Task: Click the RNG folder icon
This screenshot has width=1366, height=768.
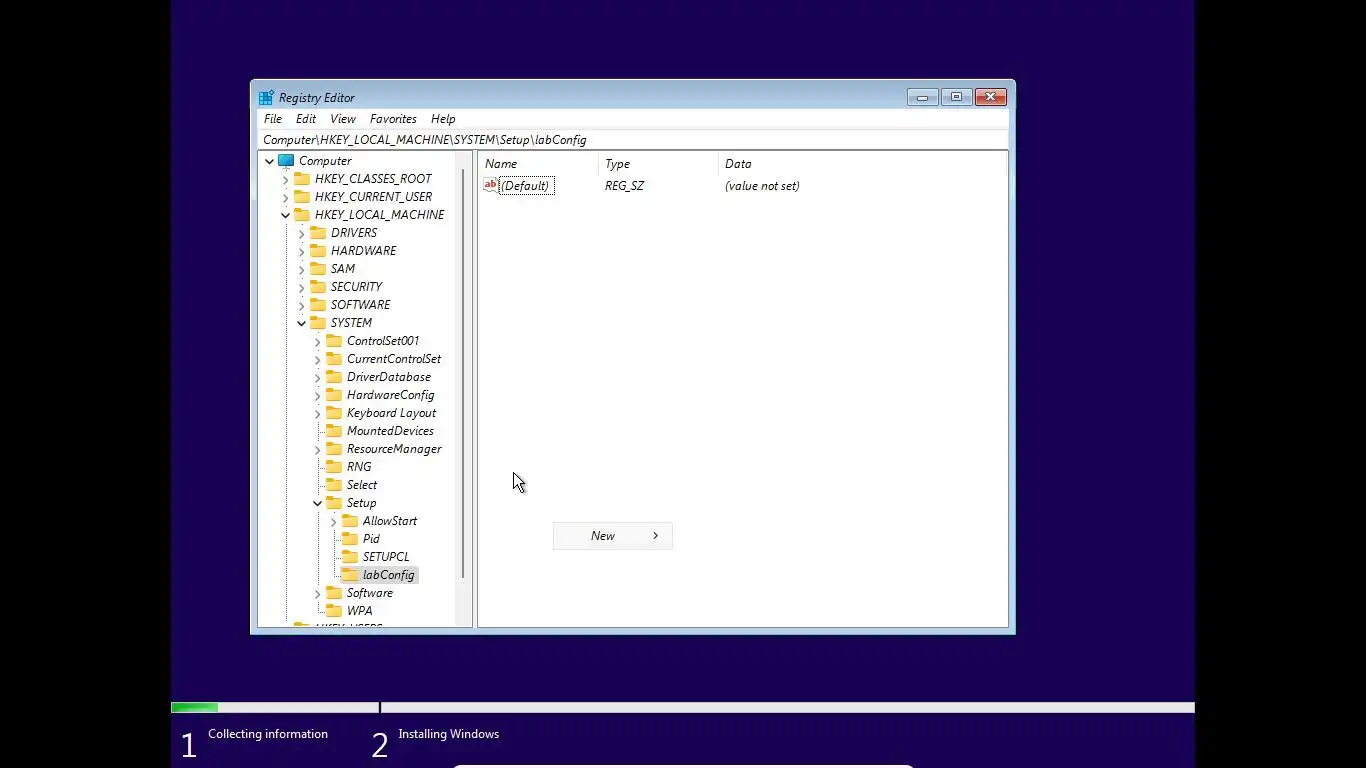Action: pyautogui.click(x=334, y=467)
